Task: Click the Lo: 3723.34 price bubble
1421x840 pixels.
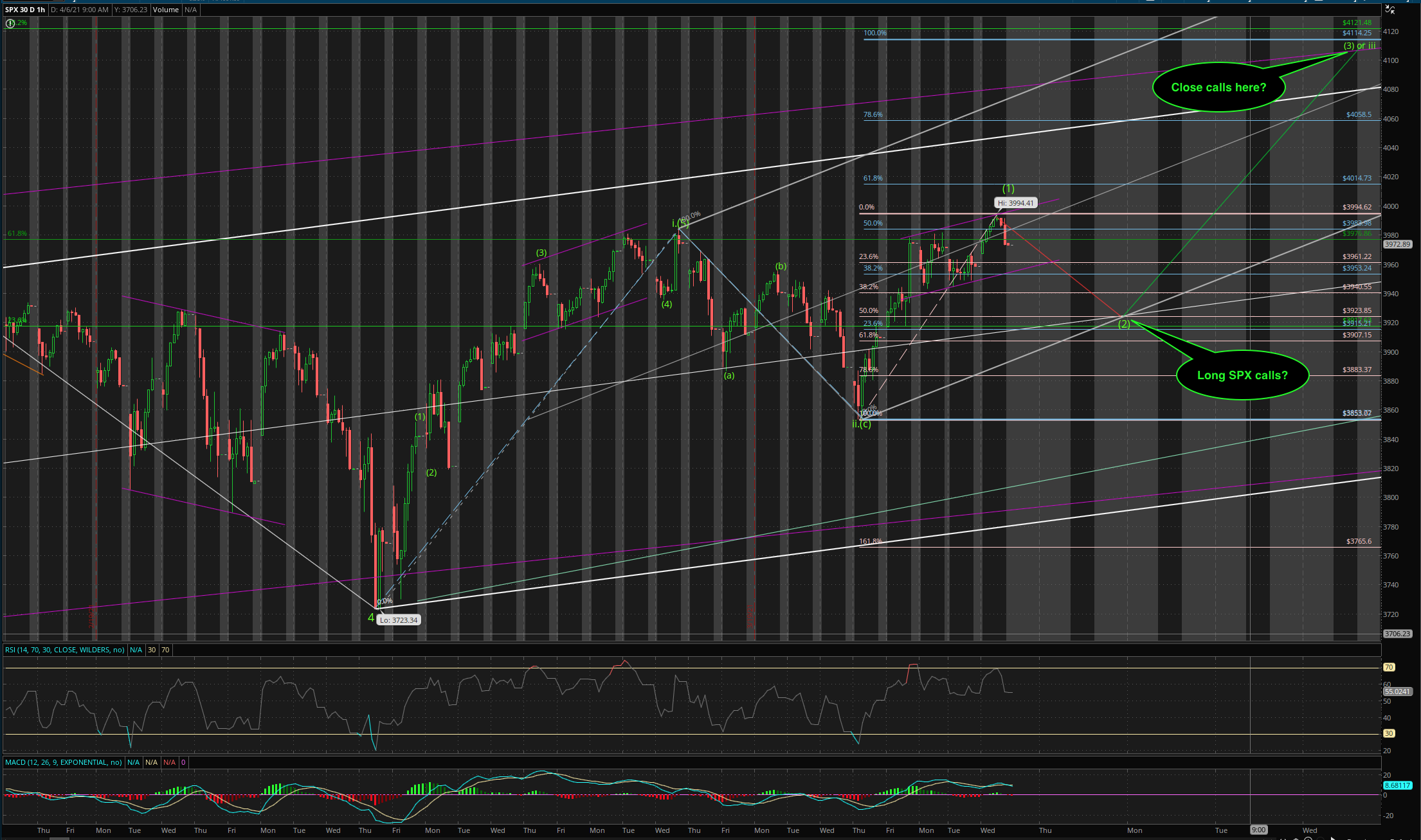Action: pos(399,620)
